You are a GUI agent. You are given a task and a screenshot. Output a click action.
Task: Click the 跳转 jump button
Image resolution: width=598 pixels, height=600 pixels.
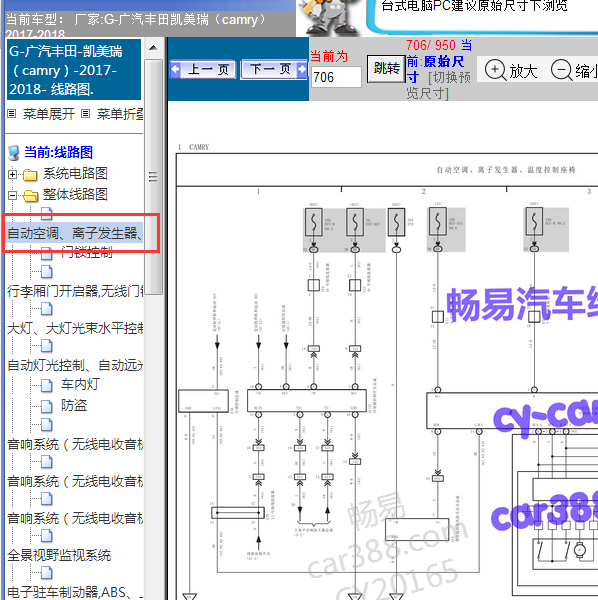pyautogui.click(x=386, y=69)
